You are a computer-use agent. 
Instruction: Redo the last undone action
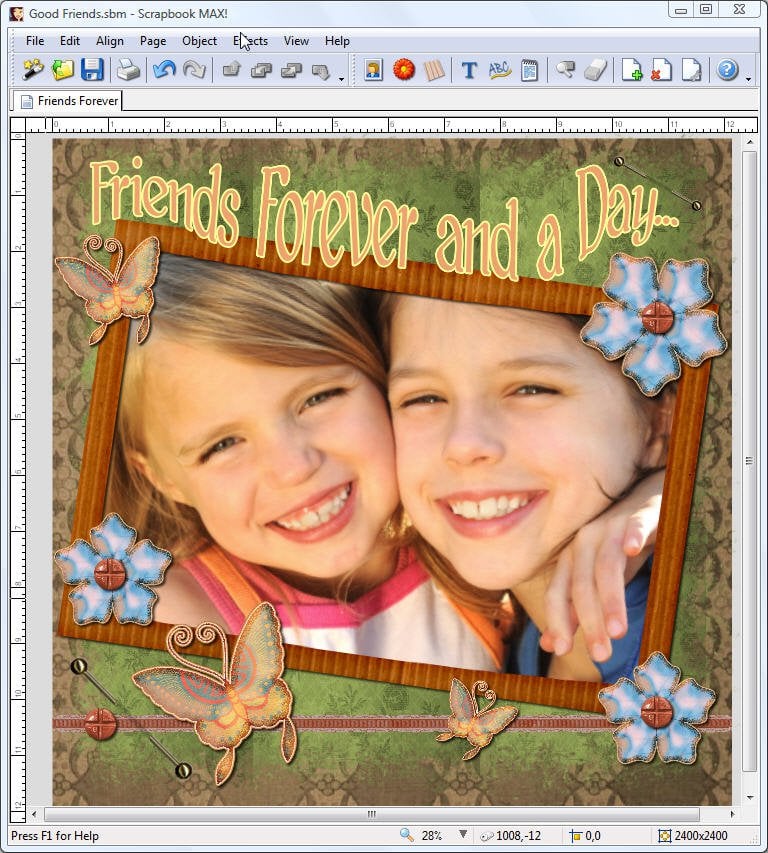coord(194,70)
